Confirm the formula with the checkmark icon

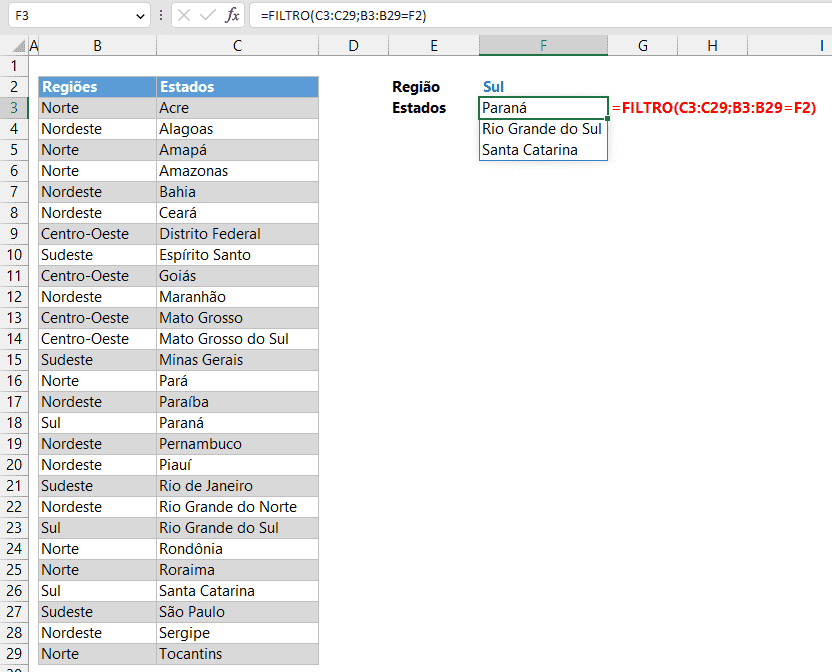[207, 15]
